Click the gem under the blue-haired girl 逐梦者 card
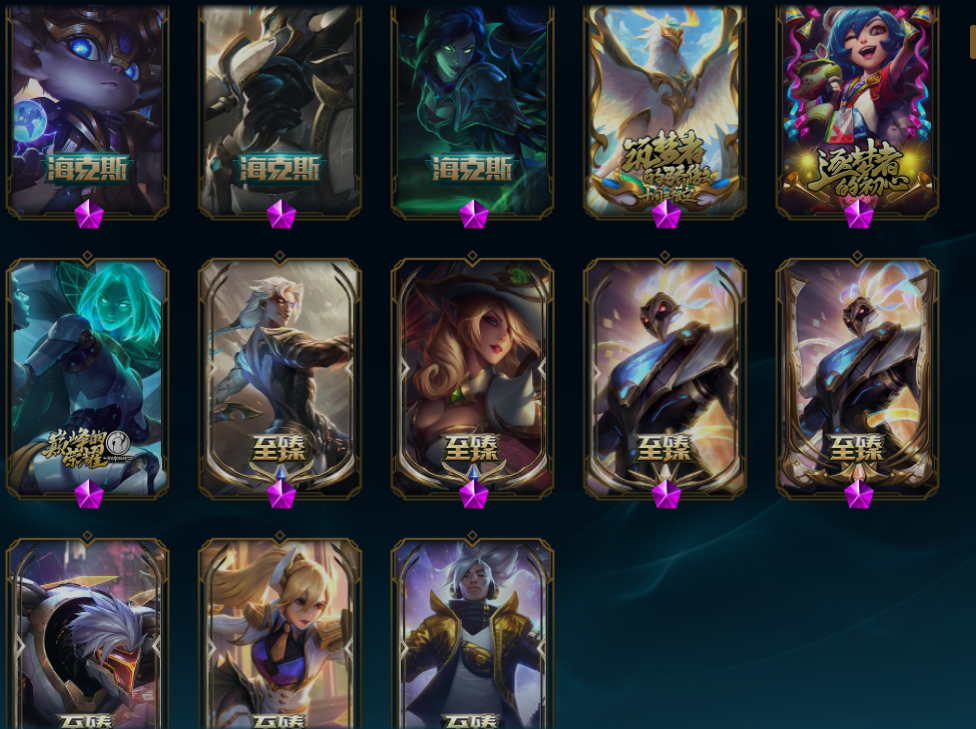 coord(858,214)
